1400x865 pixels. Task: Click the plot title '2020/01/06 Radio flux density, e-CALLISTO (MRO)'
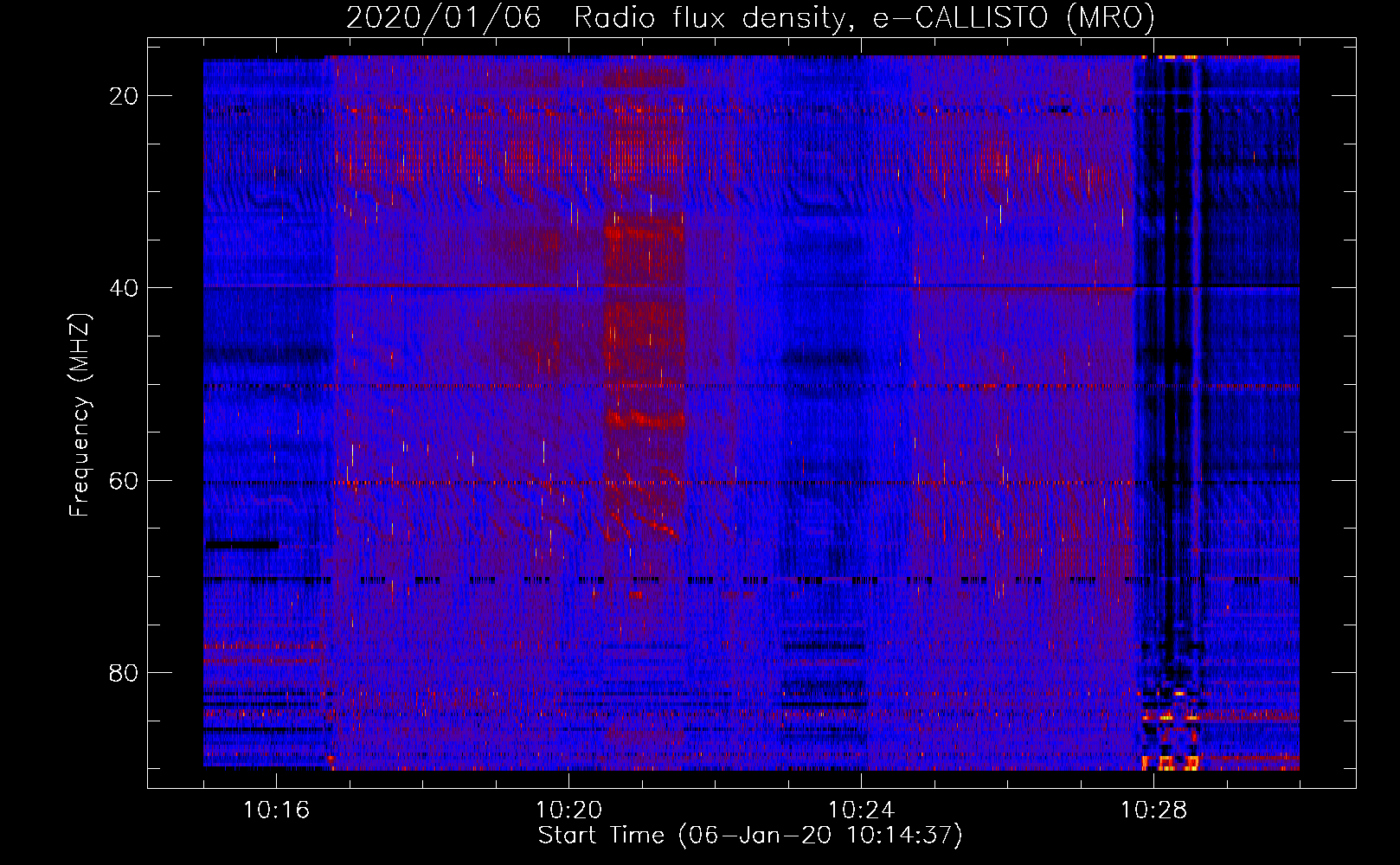coord(750,17)
